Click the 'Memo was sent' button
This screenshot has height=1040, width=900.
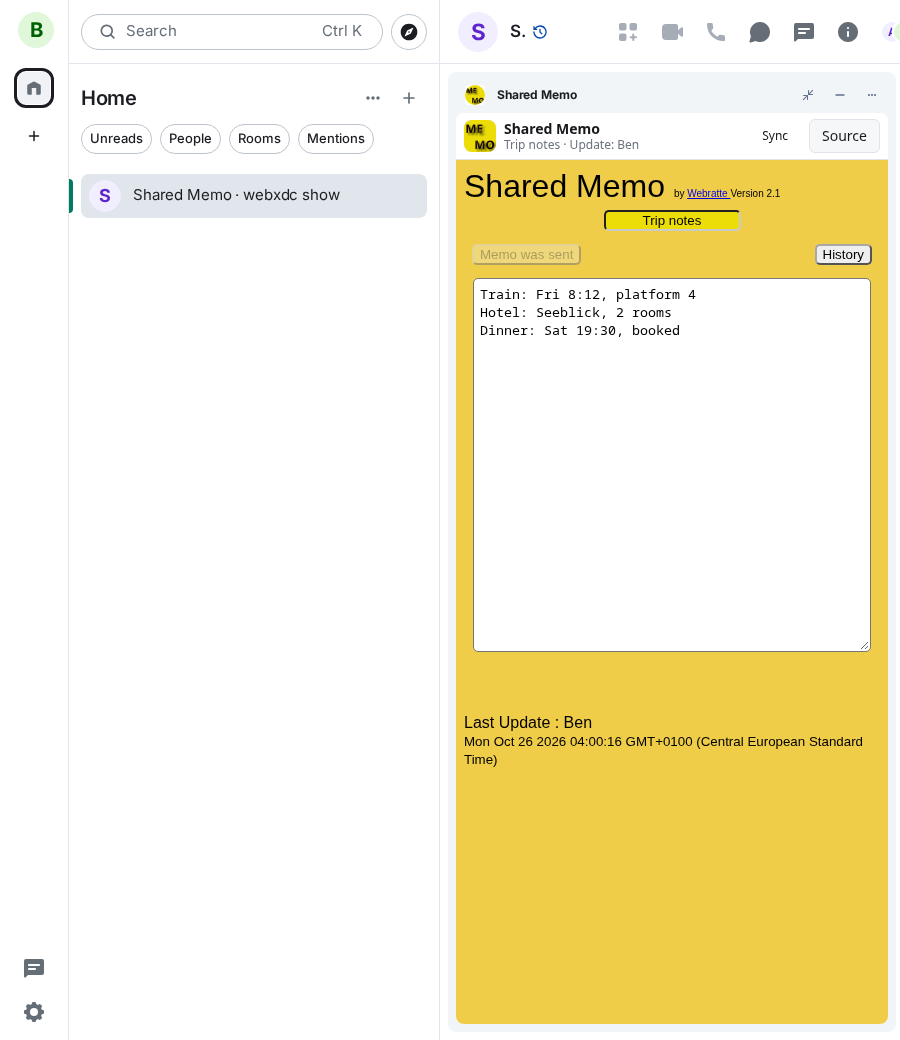(x=527, y=255)
